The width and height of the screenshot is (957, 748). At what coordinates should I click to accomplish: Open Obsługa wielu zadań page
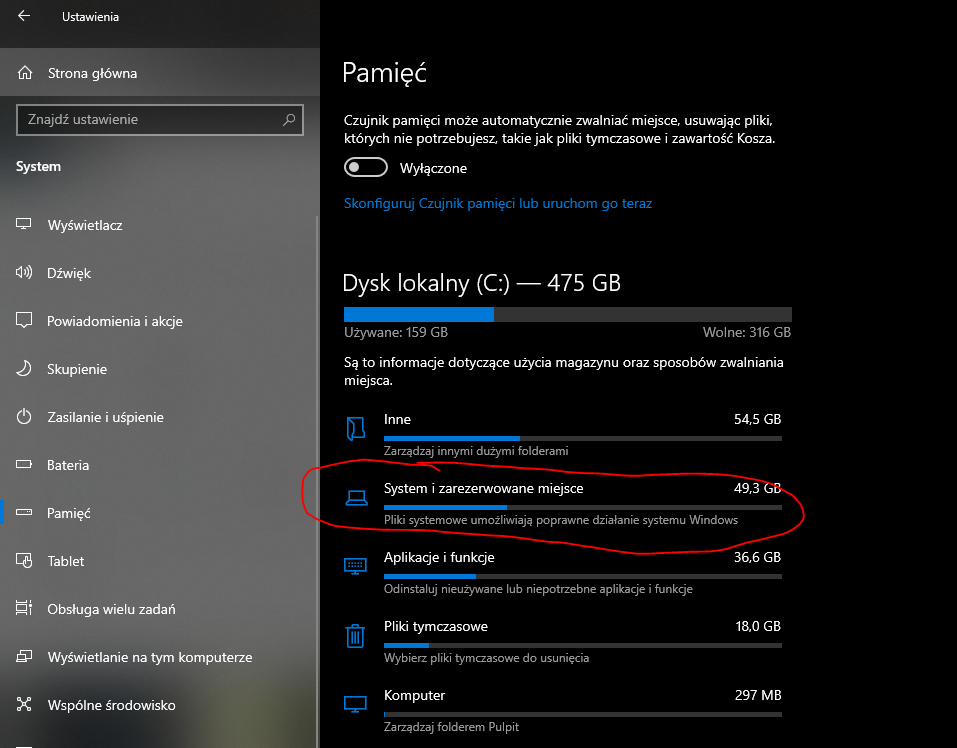coord(159,609)
